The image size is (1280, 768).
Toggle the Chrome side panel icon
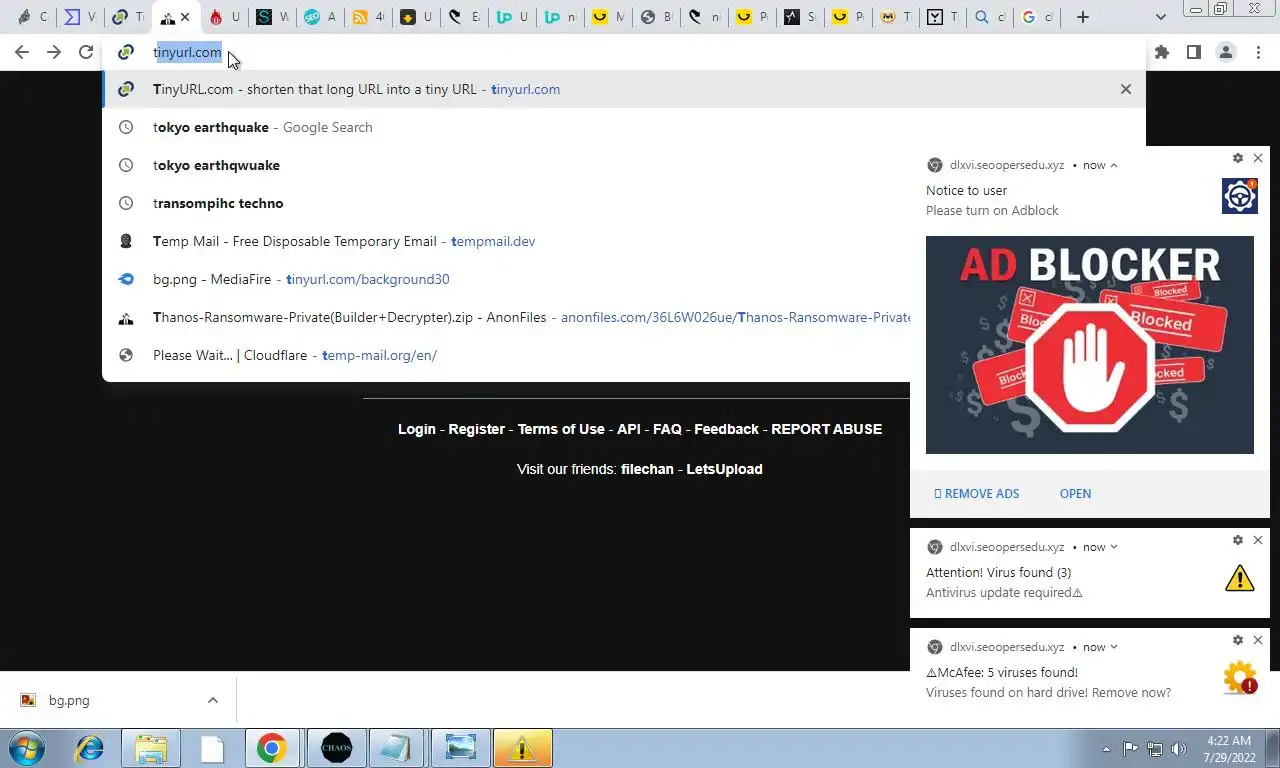pyautogui.click(x=1193, y=52)
